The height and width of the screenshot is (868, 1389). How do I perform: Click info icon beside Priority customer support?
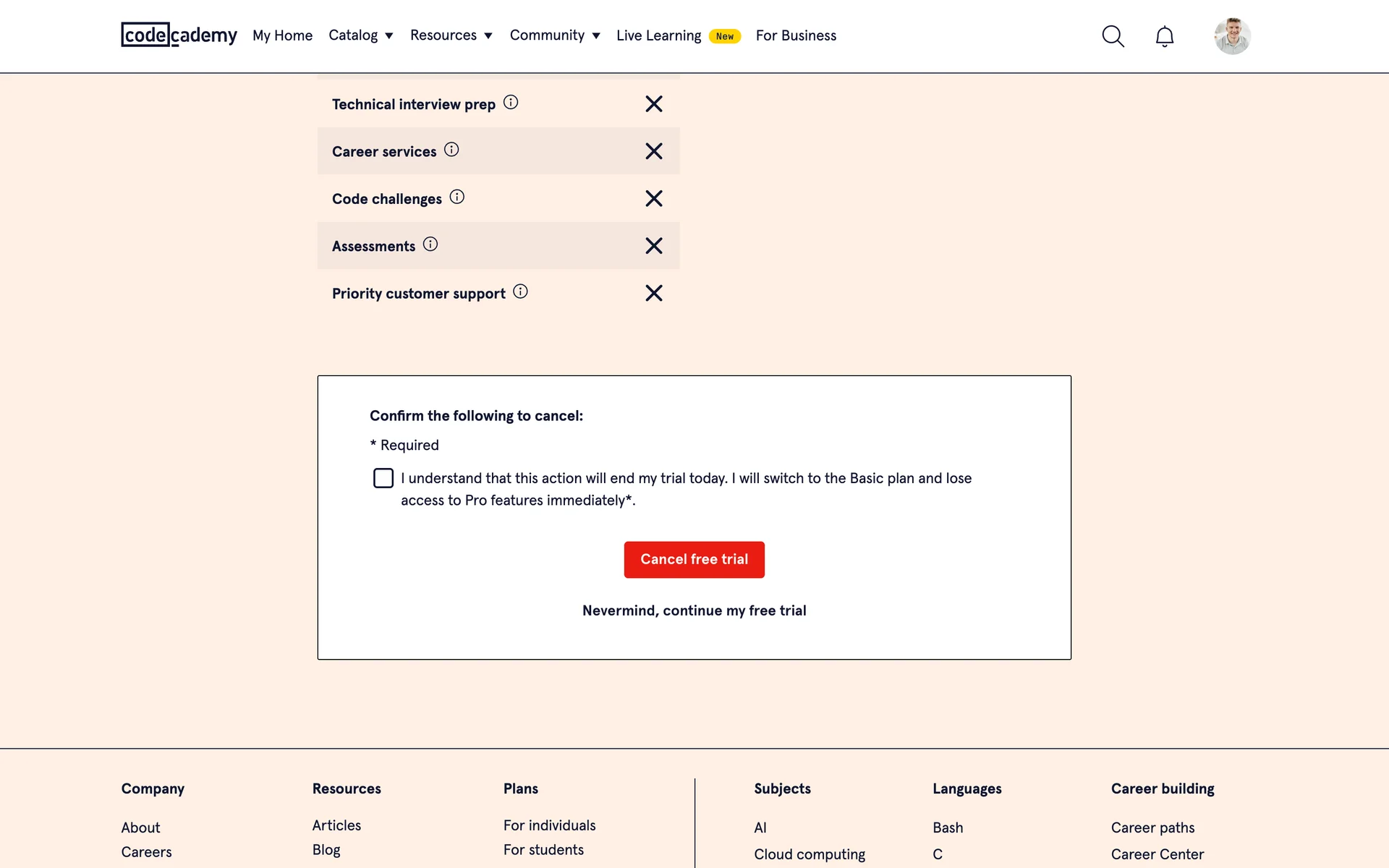pos(520,292)
